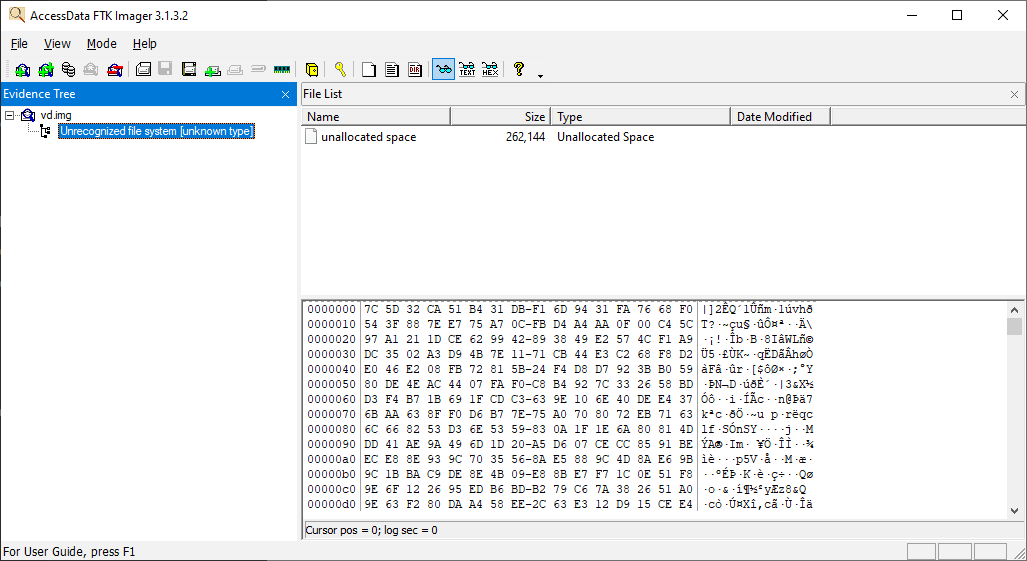Viewport: 1027px width, 561px height.
Task: Click Export Logical Image (AD1) icon
Action: [x=189, y=69]
